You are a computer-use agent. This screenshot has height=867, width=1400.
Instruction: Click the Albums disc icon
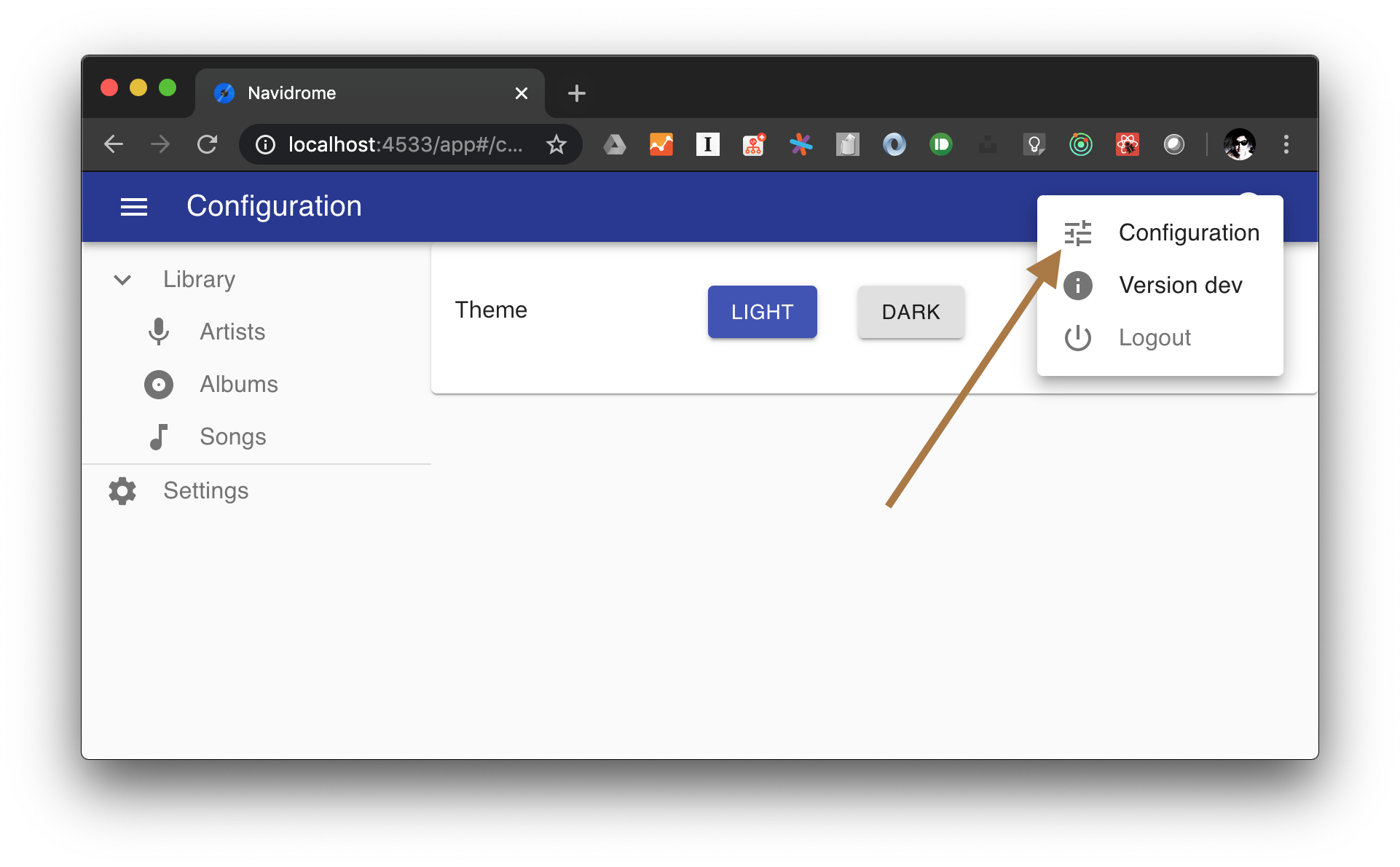[159, 385]
